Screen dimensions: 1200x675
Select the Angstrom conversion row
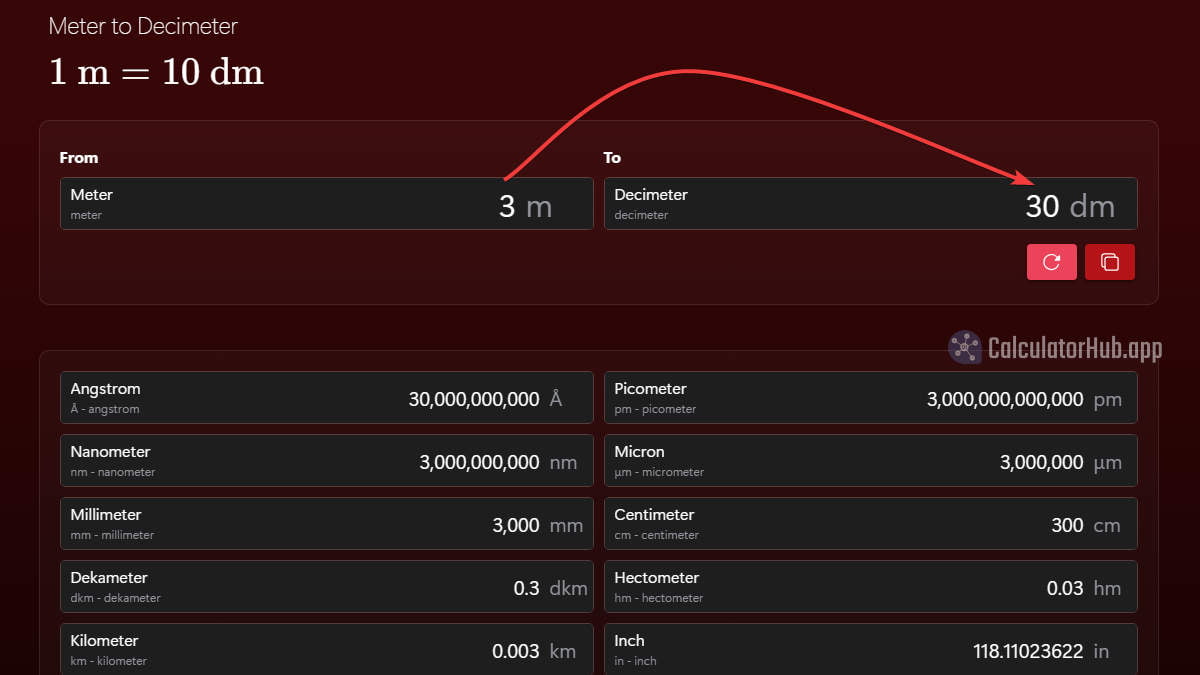coord(327,397)
